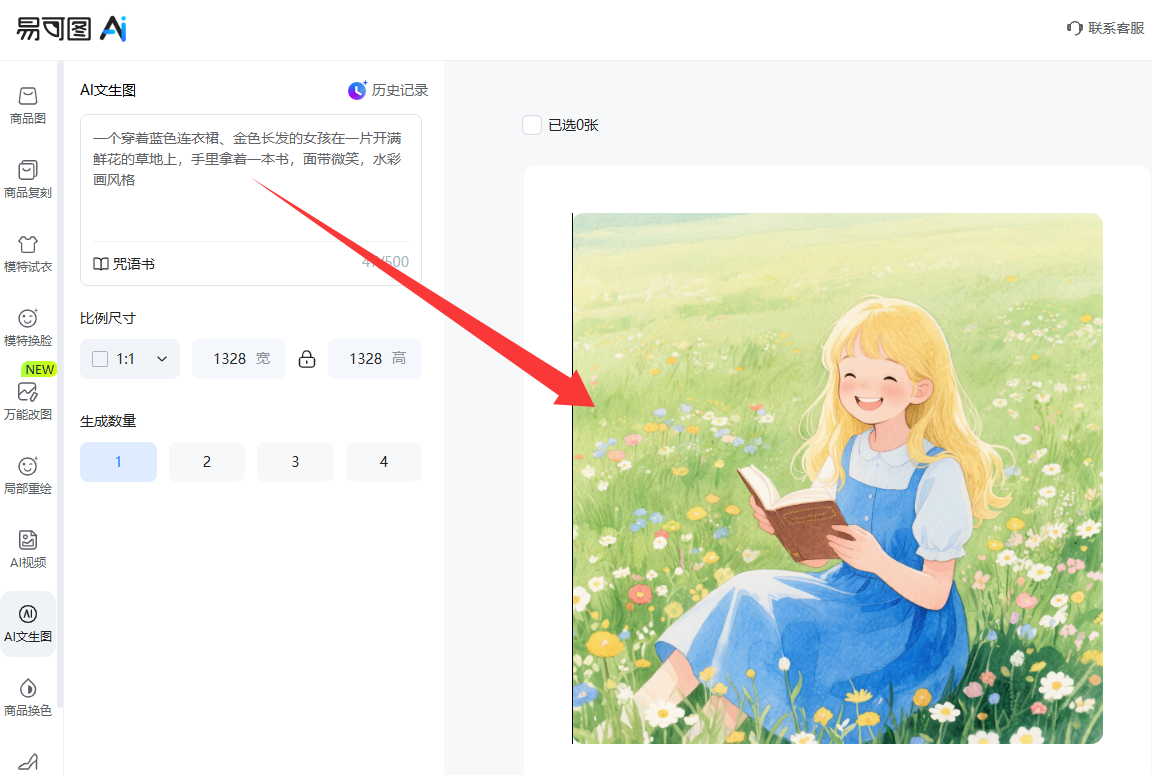The width and height of the screenshot is (1152, 775).
Task: Click the 联系客服 headset icon
Action: coord(1074,28)
